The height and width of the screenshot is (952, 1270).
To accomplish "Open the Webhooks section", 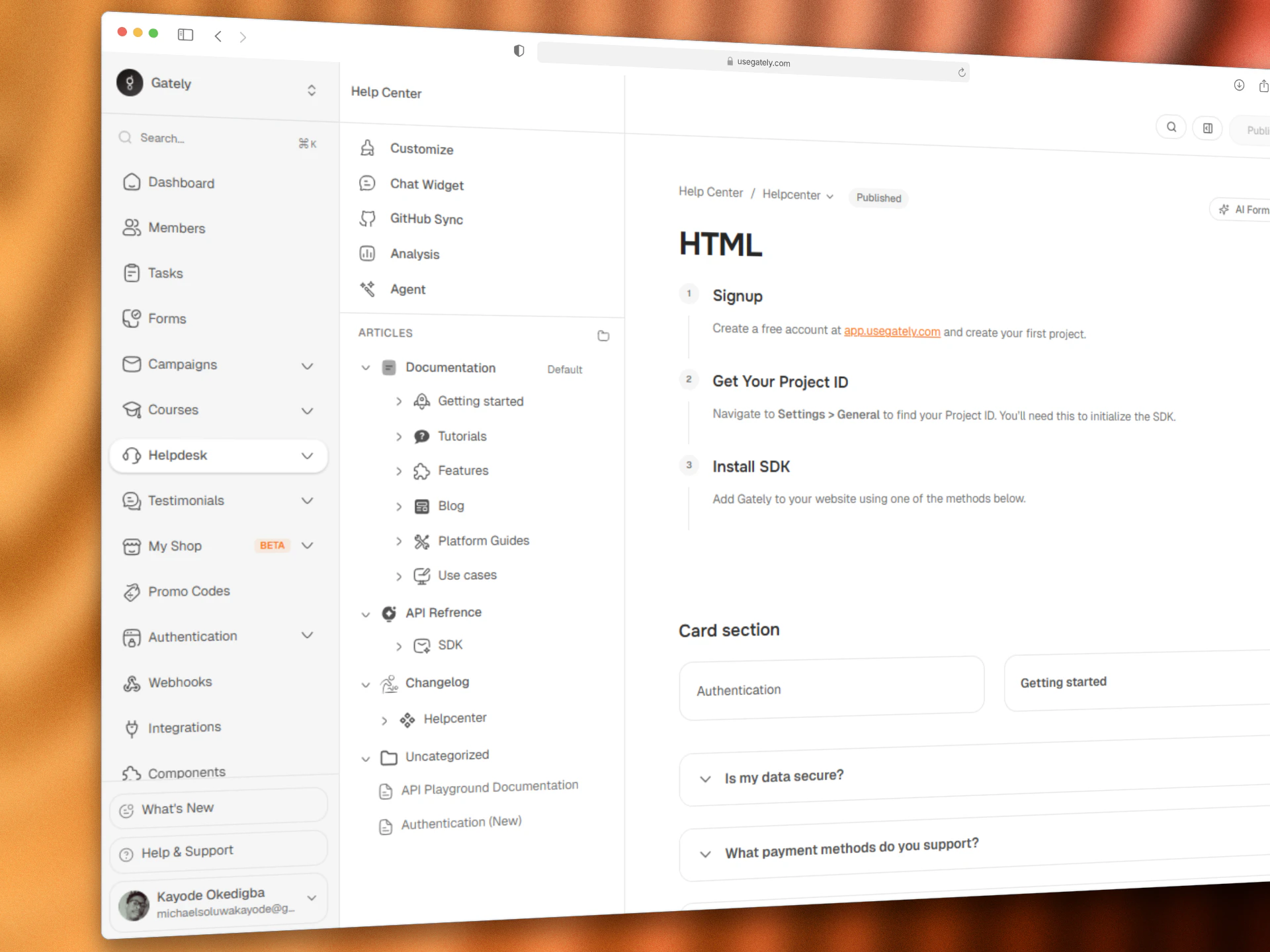I will tap(179, 682).
